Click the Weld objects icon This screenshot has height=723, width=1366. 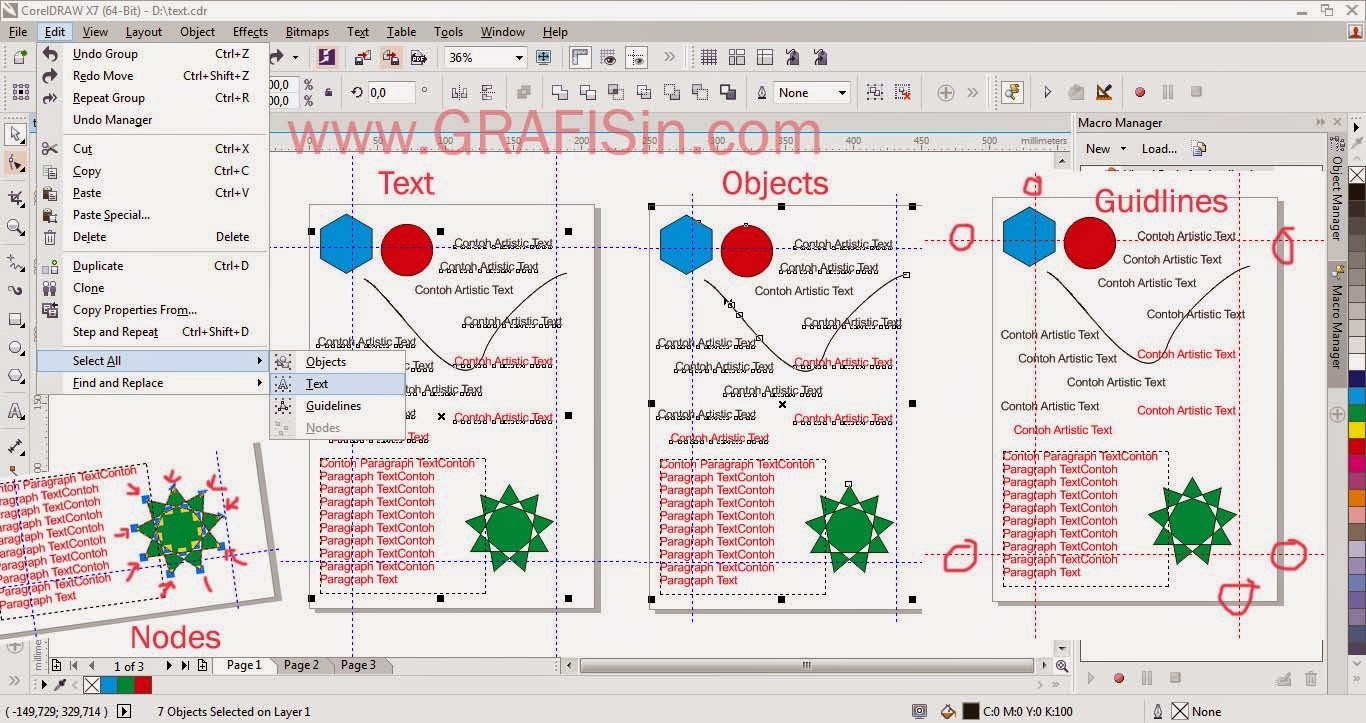tap(560, 93)
